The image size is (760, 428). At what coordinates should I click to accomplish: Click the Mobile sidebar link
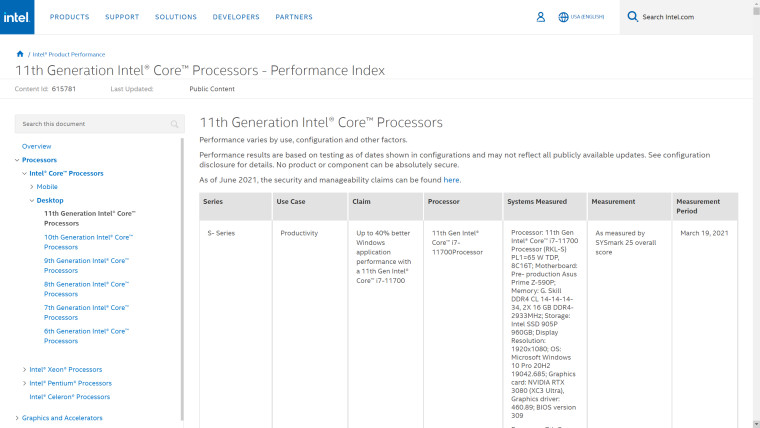[x=47, y=187]
